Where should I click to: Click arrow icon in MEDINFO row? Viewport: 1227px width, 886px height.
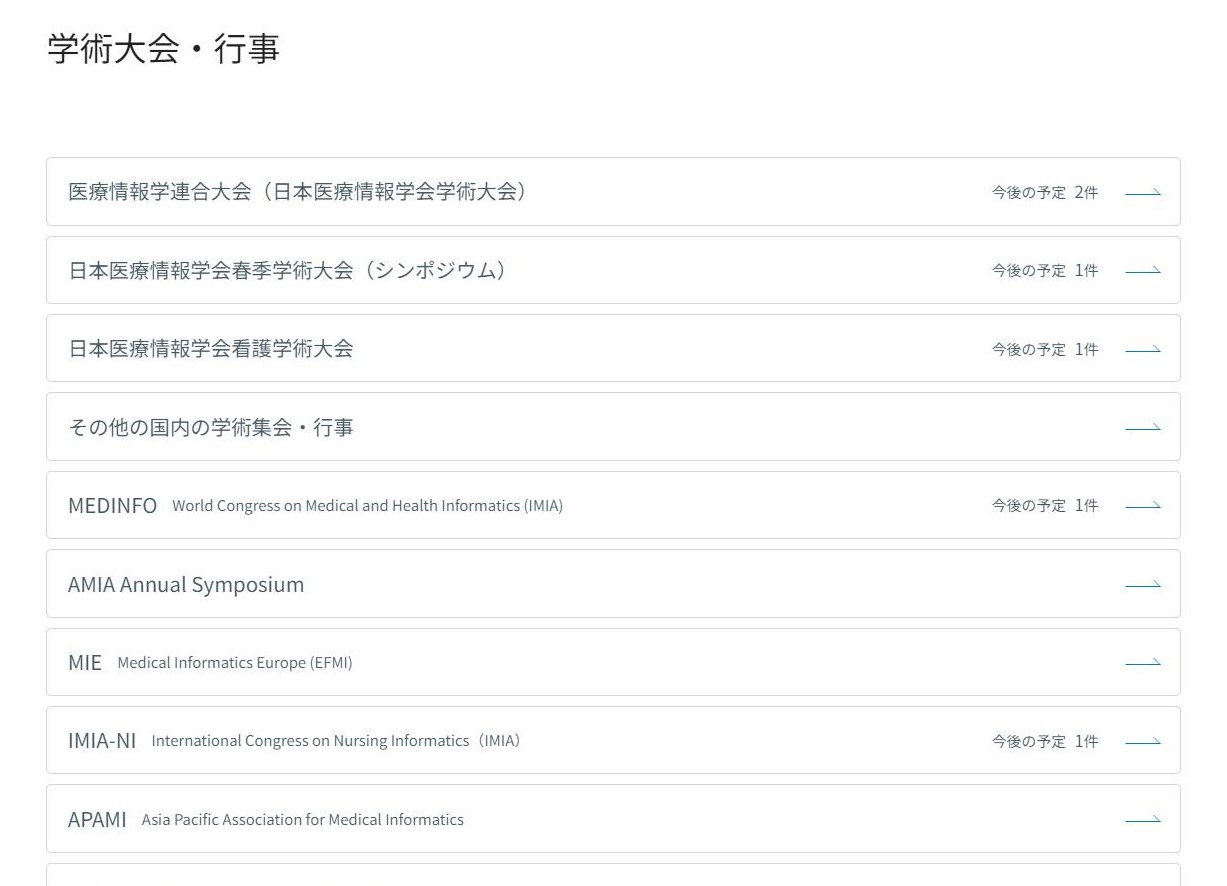[x=1143, y=506]
